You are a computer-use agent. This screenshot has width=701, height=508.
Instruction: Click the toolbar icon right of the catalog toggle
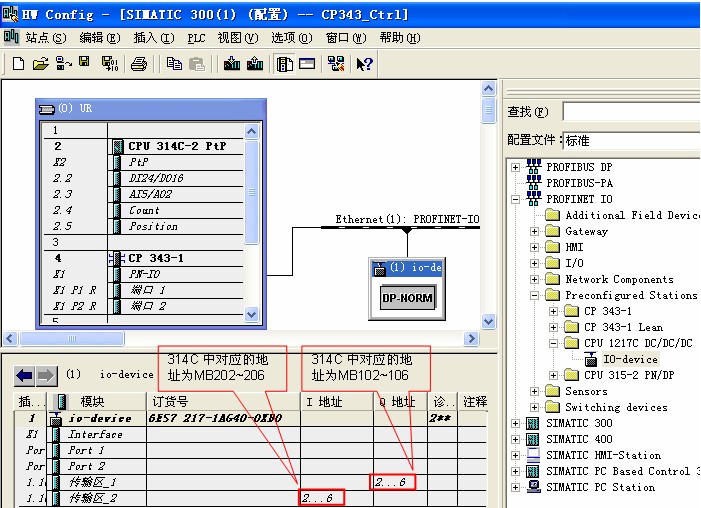tap(307, 64)
